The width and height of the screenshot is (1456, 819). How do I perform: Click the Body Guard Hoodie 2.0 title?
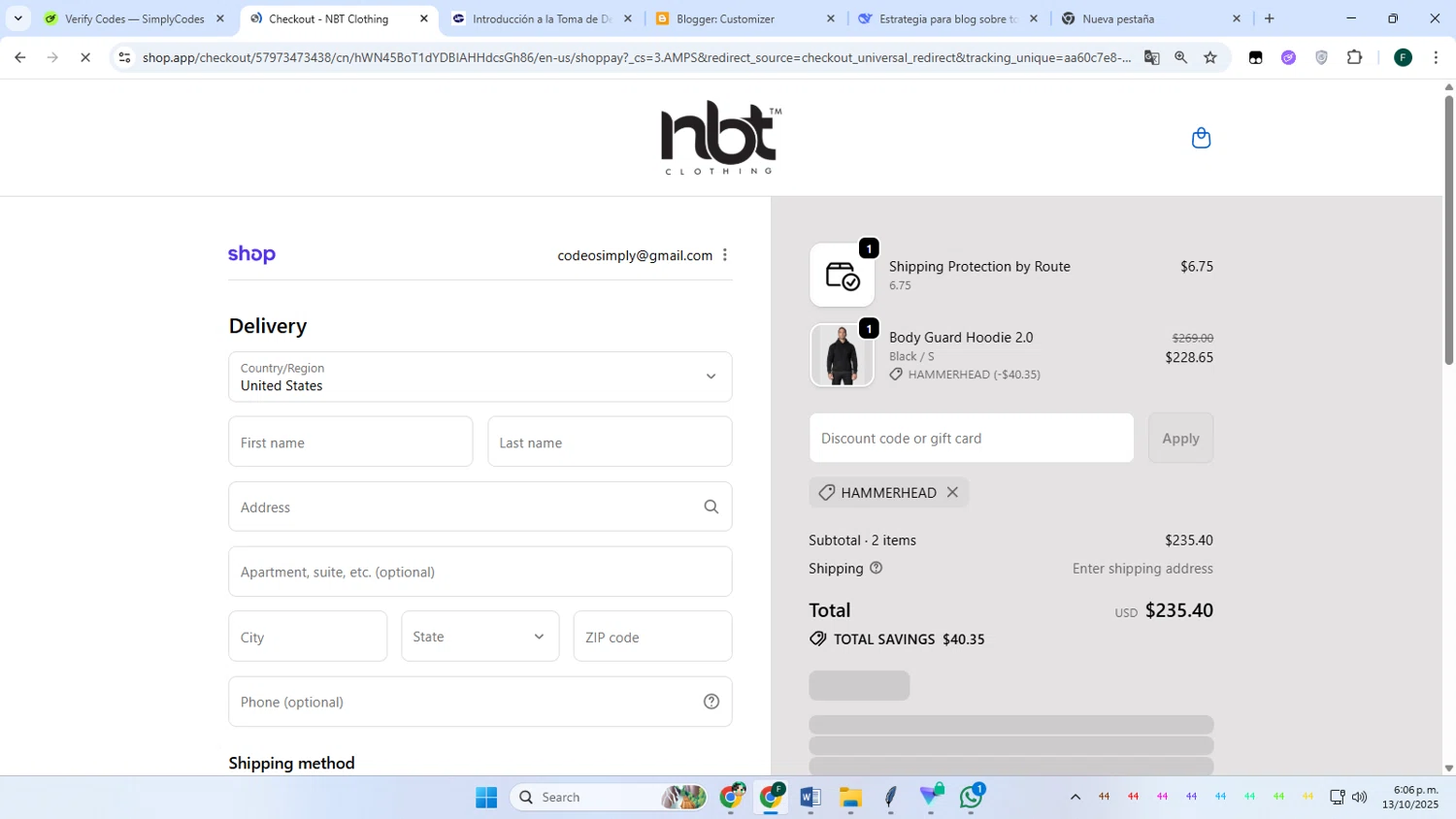[961, 337]
